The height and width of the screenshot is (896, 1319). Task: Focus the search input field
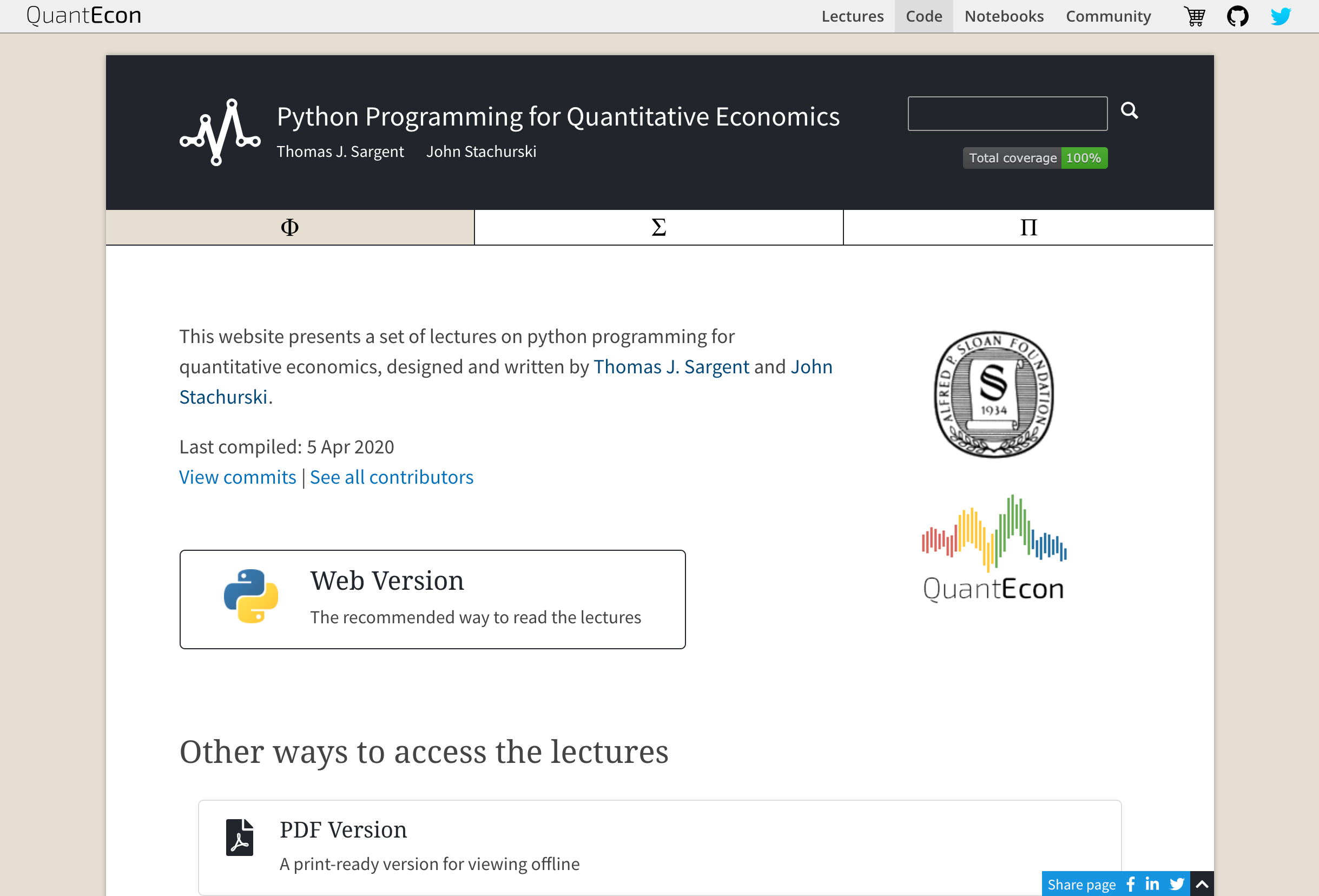coord(1007,114)
